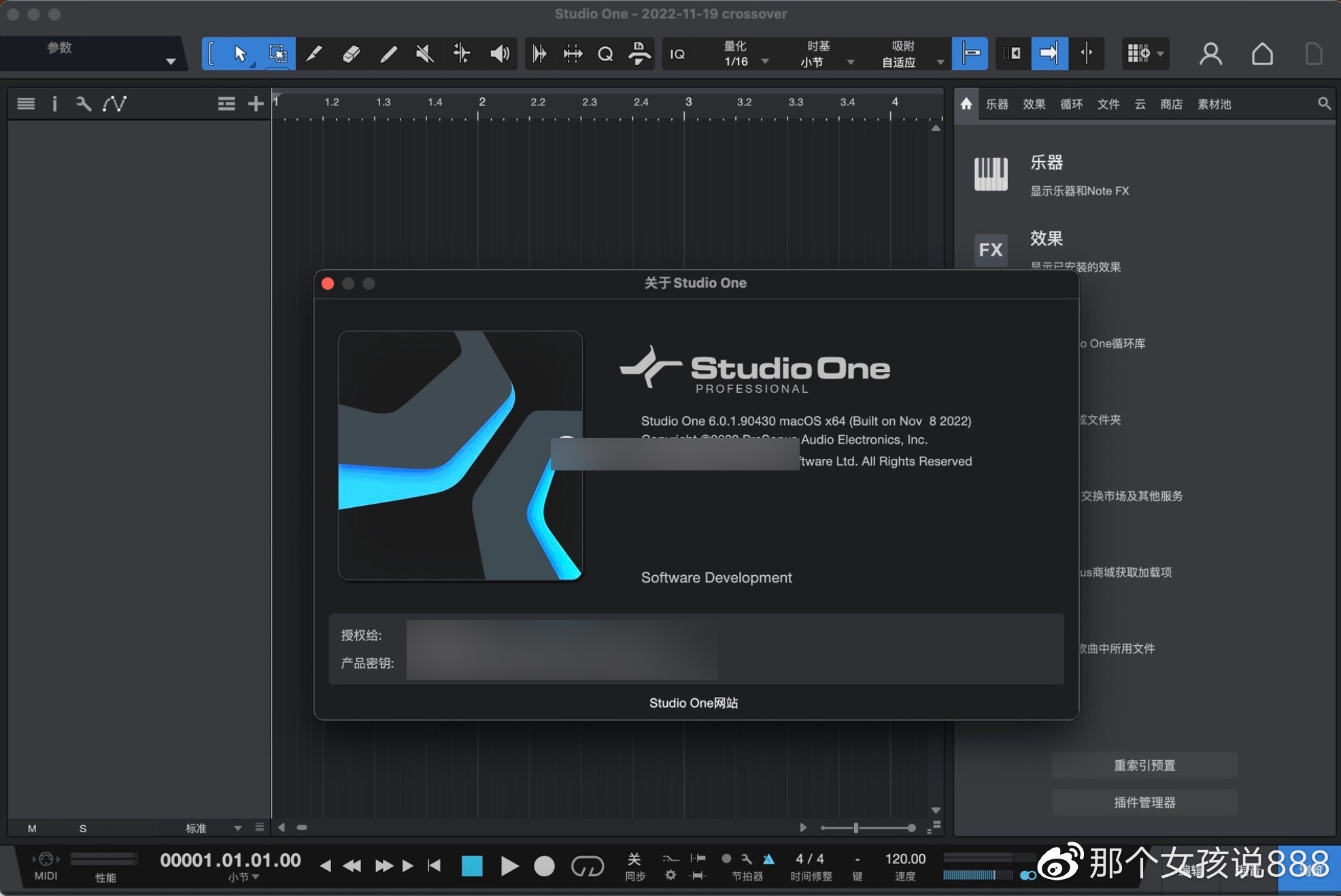
Task: Select the Mute tool
Action: coord(424,54)
